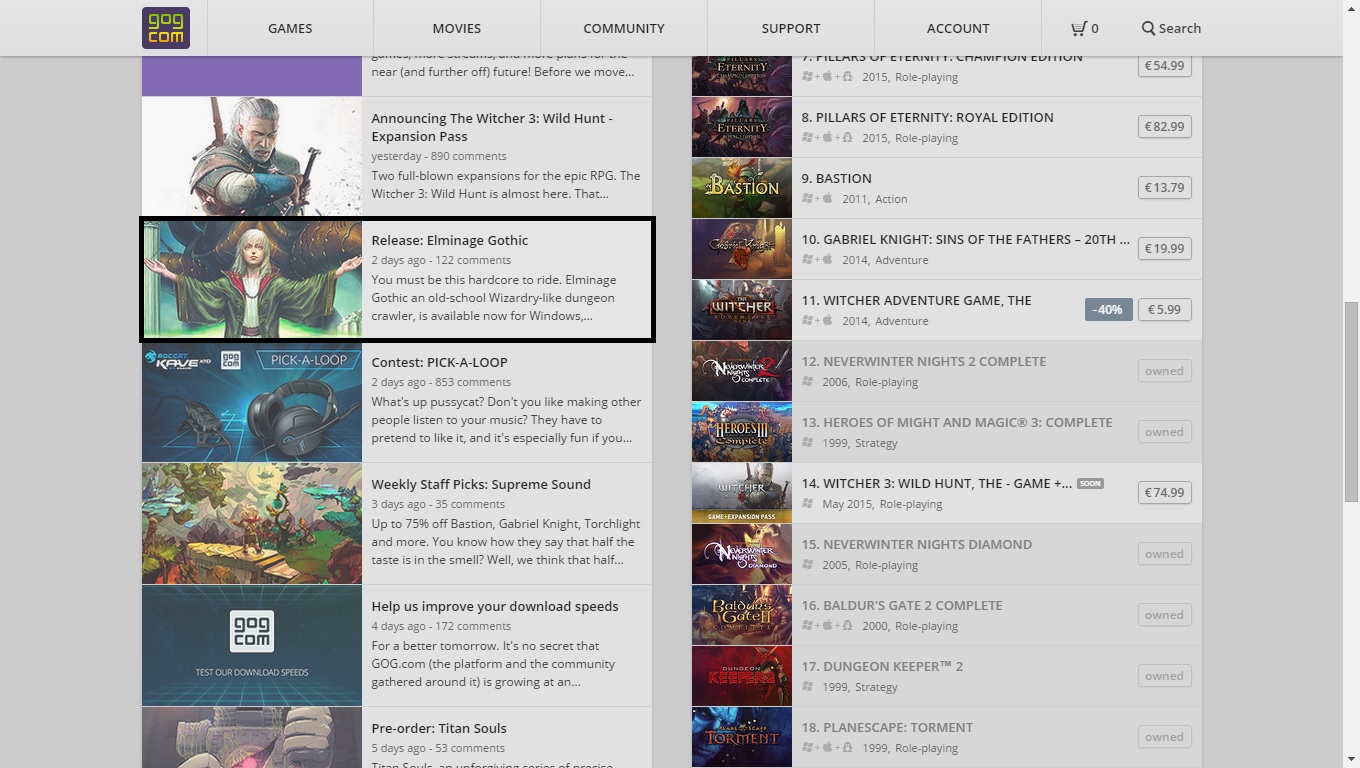Click €13.79 price for Bastion
The height and width of the screenshot is (768, 1360).
click(1164, 187)
